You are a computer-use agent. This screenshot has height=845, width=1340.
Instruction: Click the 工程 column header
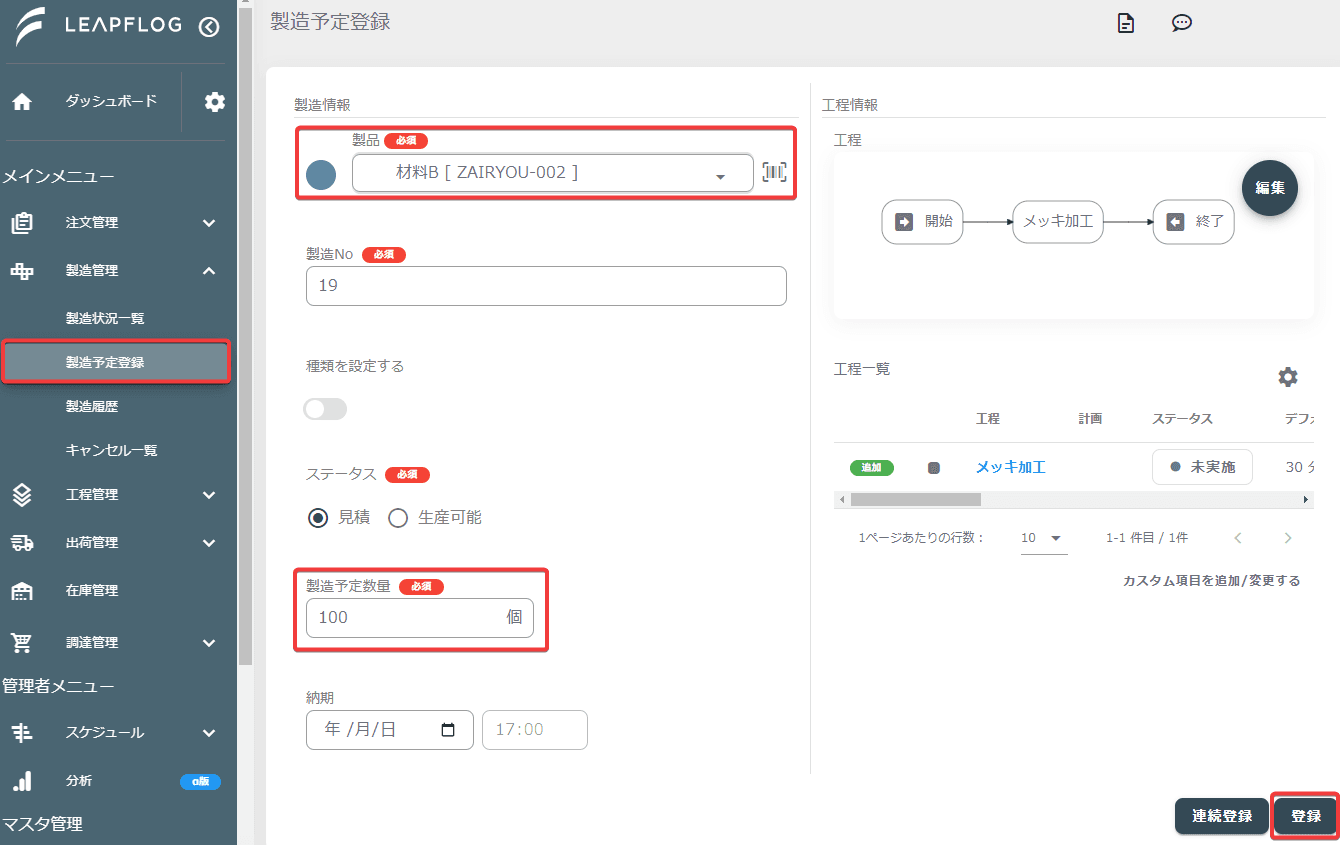(987, 419)
